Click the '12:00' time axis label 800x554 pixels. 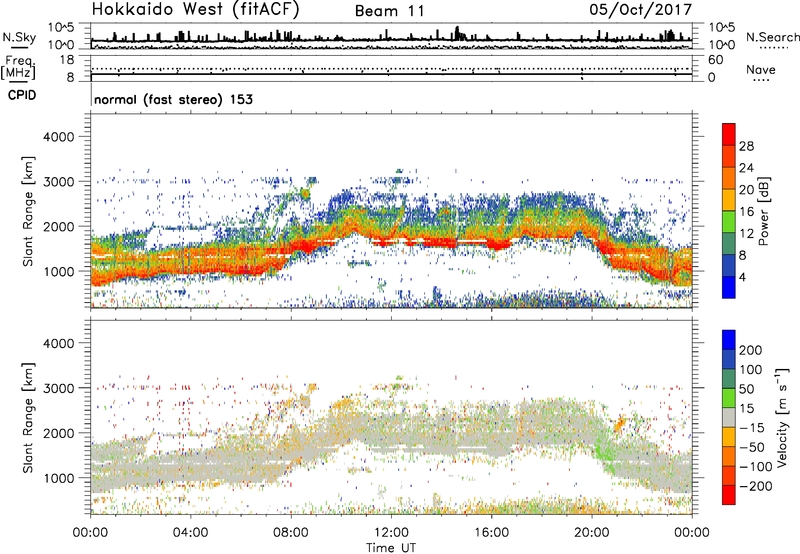pyautogui.click(x=391, y=533)
